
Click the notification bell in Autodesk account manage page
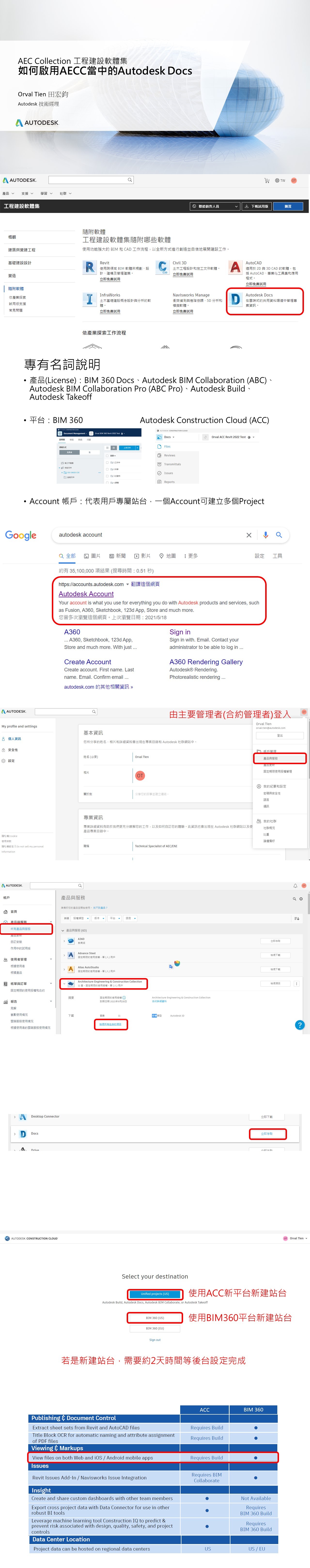tap(295, 886)
